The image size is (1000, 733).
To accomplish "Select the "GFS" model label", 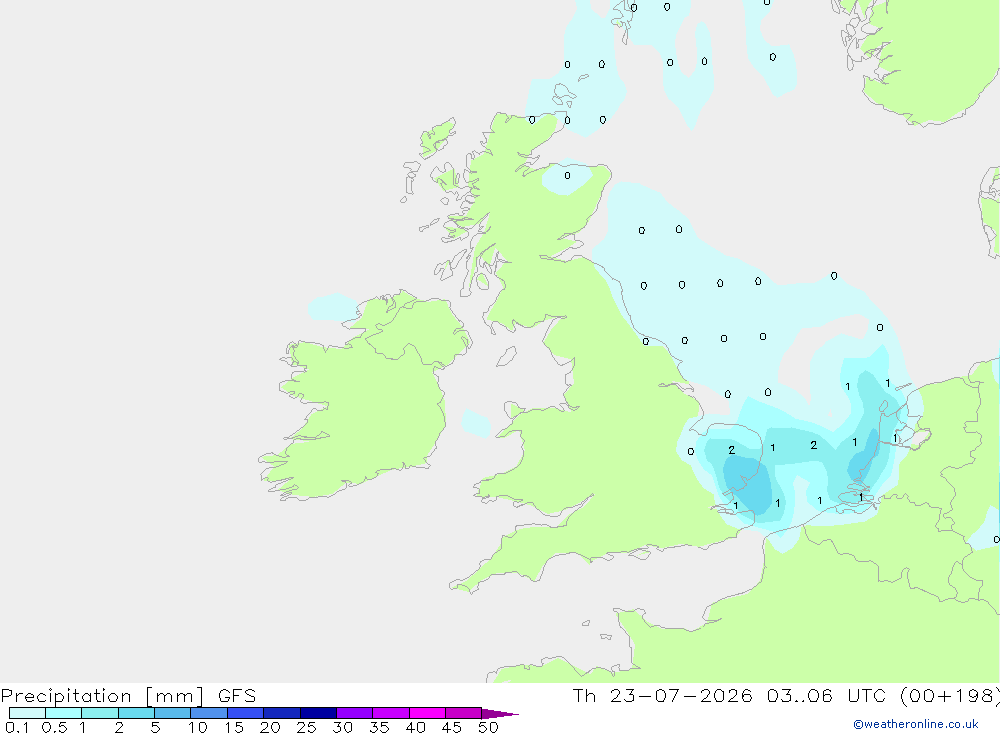I will [237, 696].
